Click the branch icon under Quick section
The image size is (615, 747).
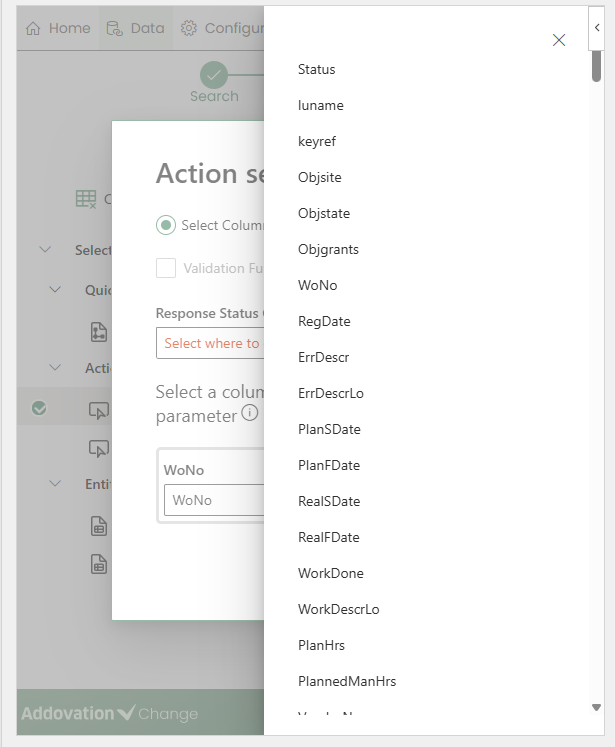click(98, 331)
